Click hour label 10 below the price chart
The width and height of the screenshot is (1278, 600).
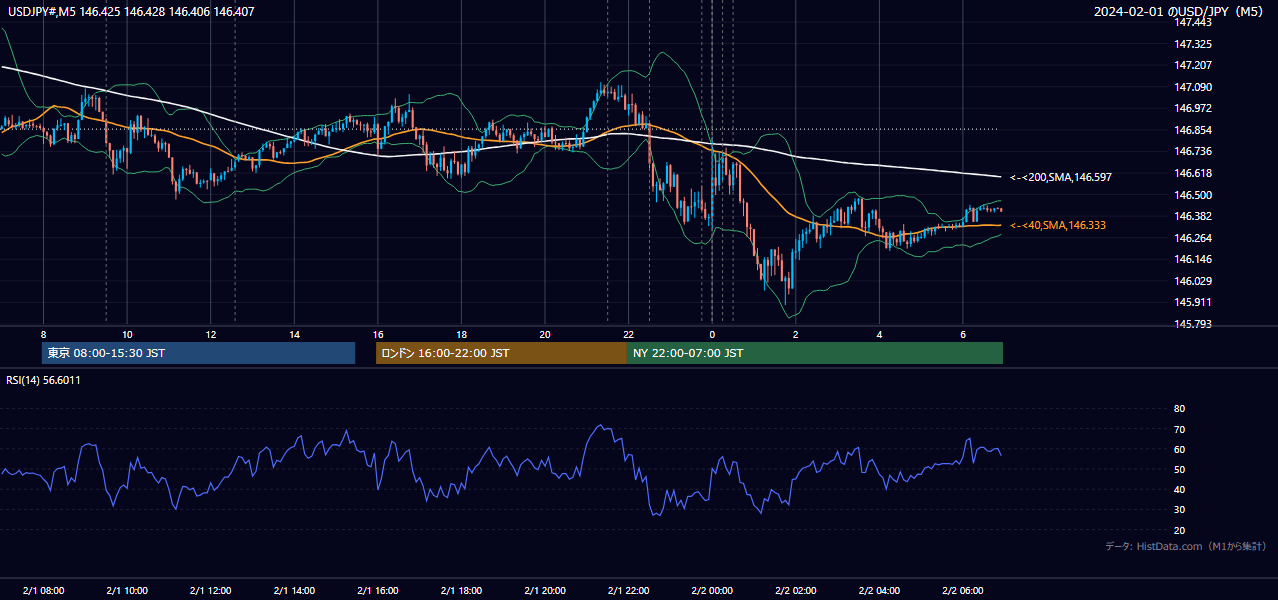[127, 334]
